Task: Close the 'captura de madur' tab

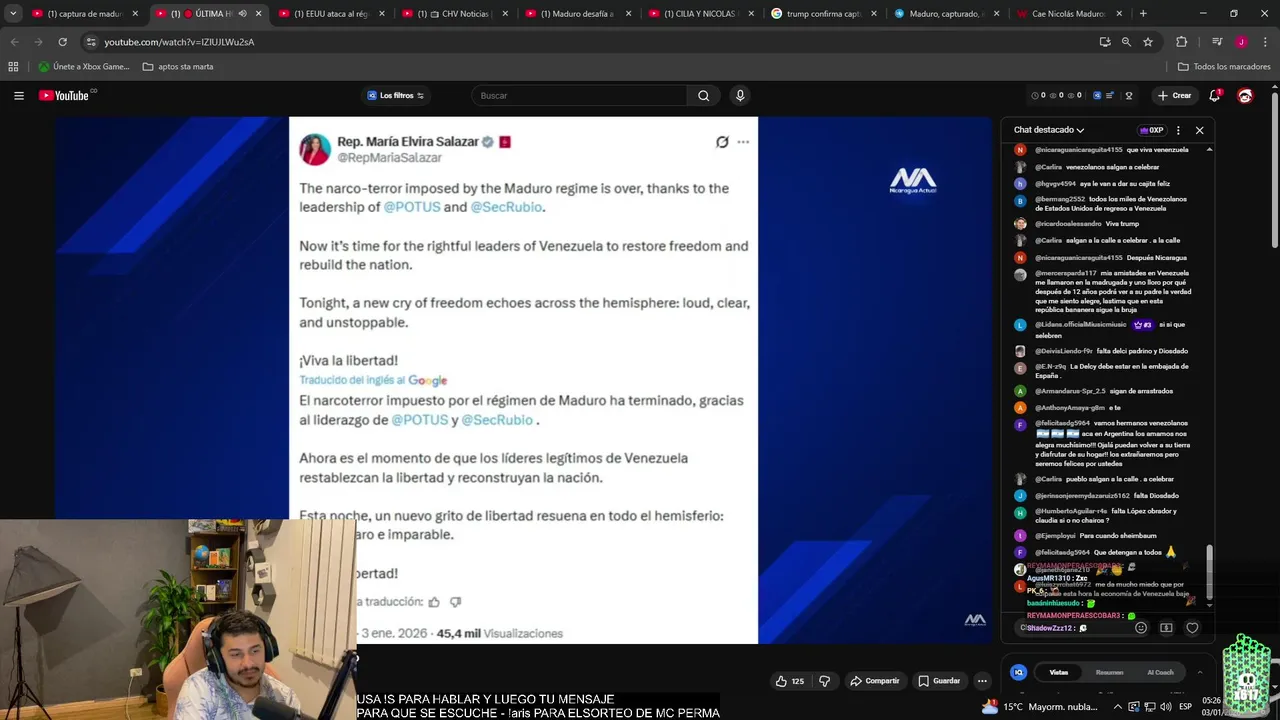Action: [x=135, y=14]
